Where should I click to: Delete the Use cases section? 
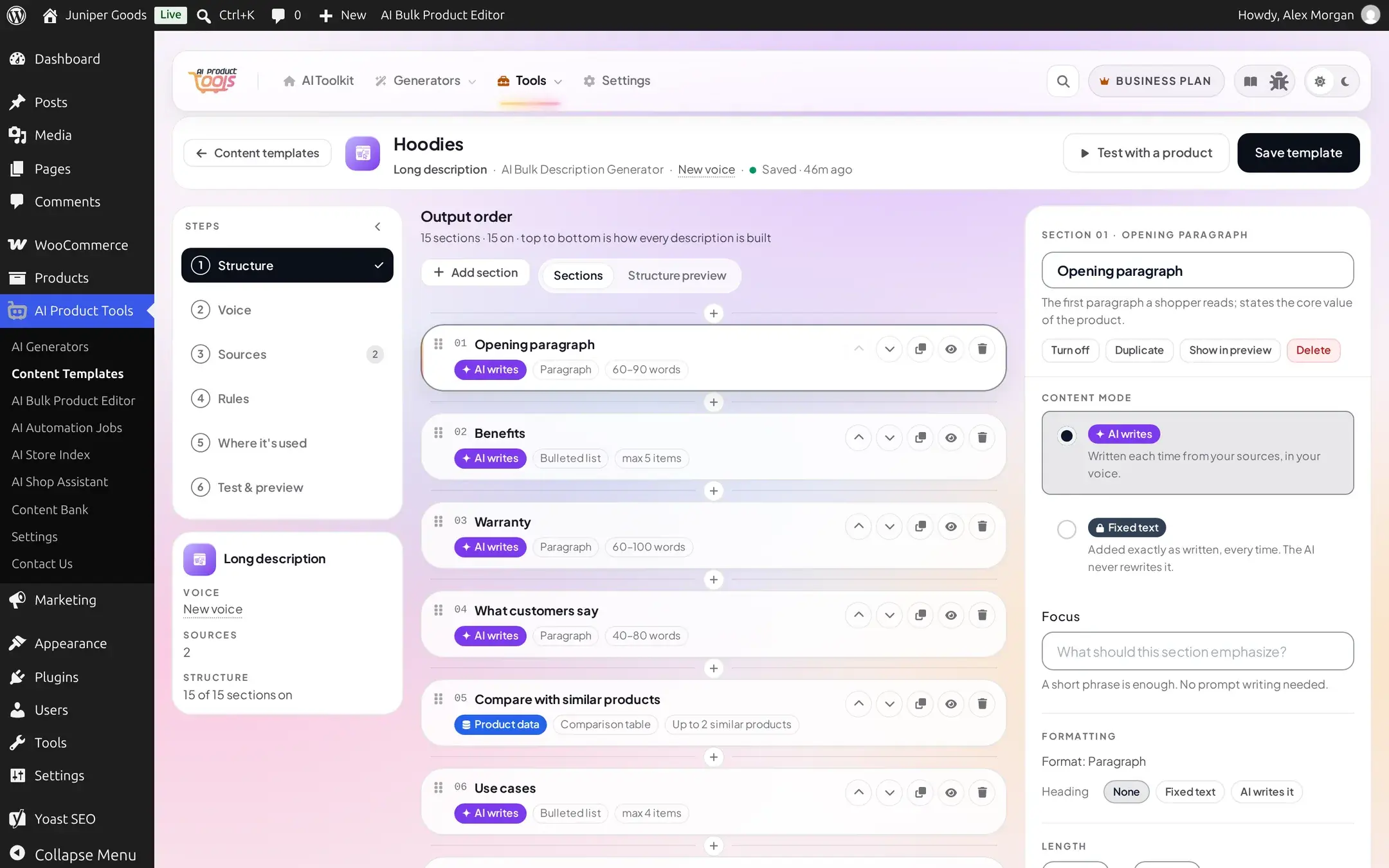click(982, 793)
